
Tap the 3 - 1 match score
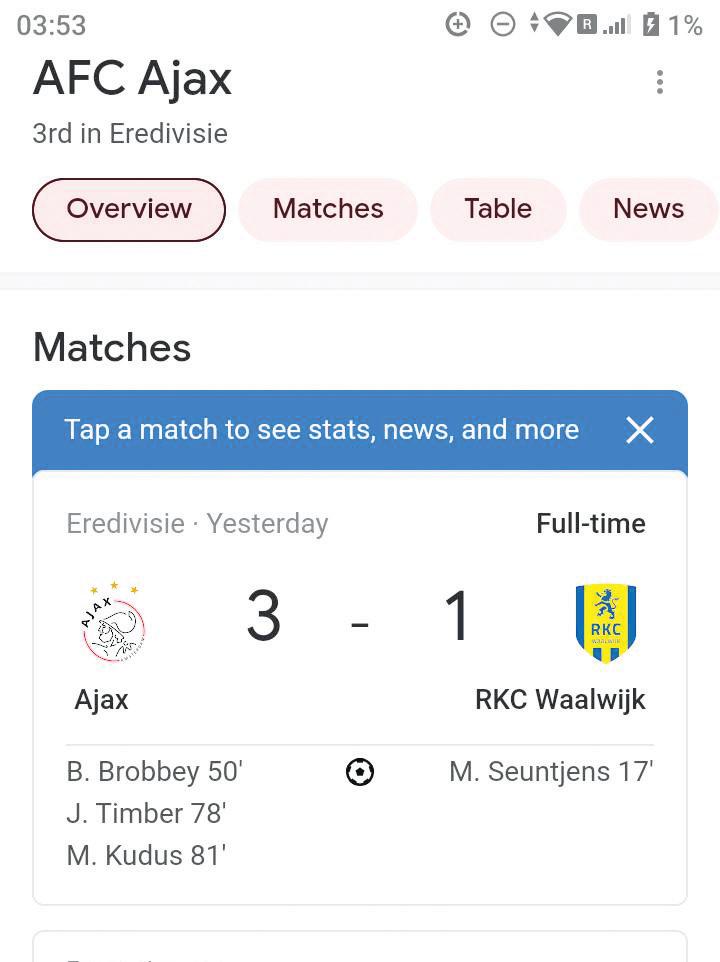[x=359, y=618]
